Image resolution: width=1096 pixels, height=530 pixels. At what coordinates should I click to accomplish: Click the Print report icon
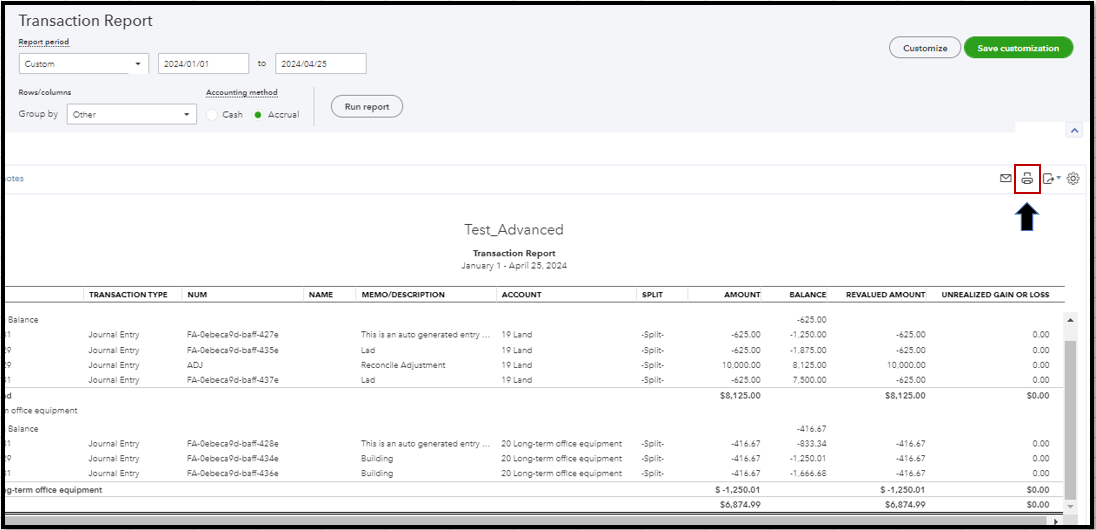click(x=1027, y=179)
